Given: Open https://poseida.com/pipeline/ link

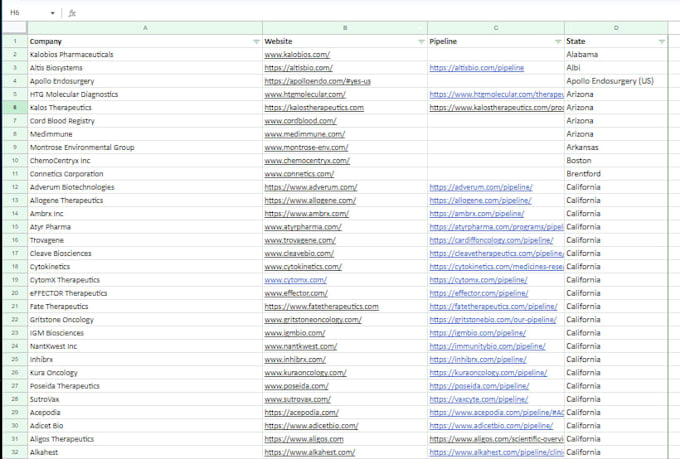Looking at the screenshot, I should pos(479,386).
